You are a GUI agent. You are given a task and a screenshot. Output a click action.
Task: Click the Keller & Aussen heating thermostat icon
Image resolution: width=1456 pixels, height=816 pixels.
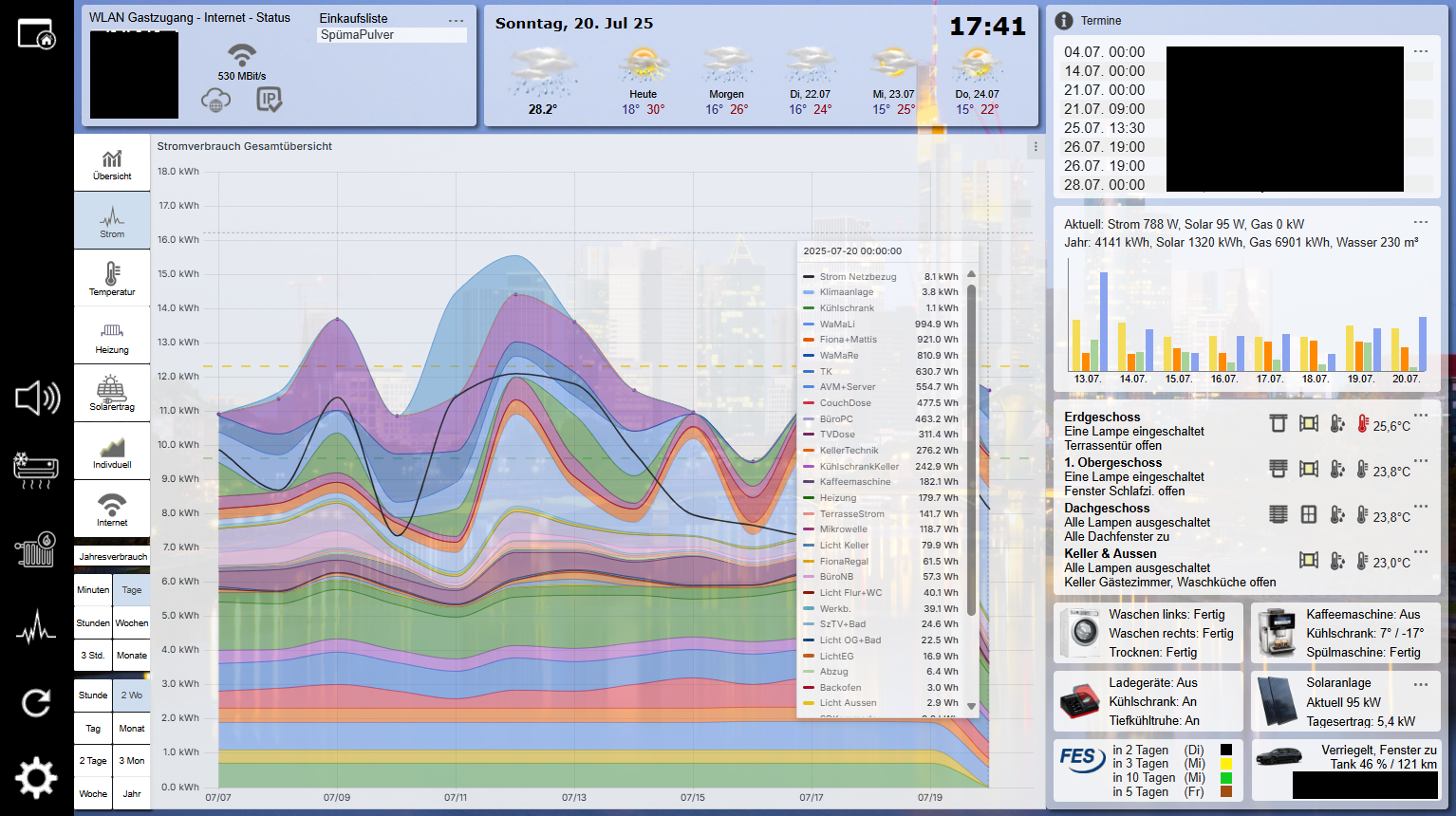point(1337,561)
